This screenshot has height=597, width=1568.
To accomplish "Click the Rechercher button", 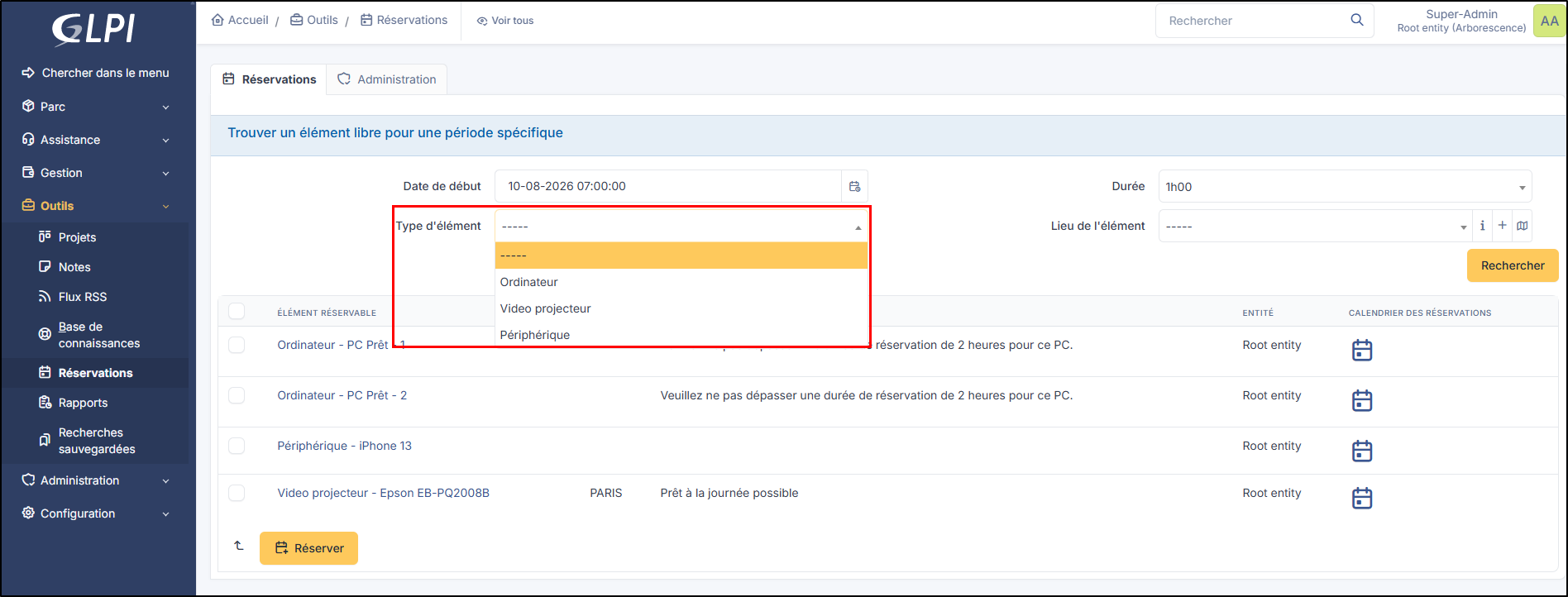I will [x=1513, y=265].
